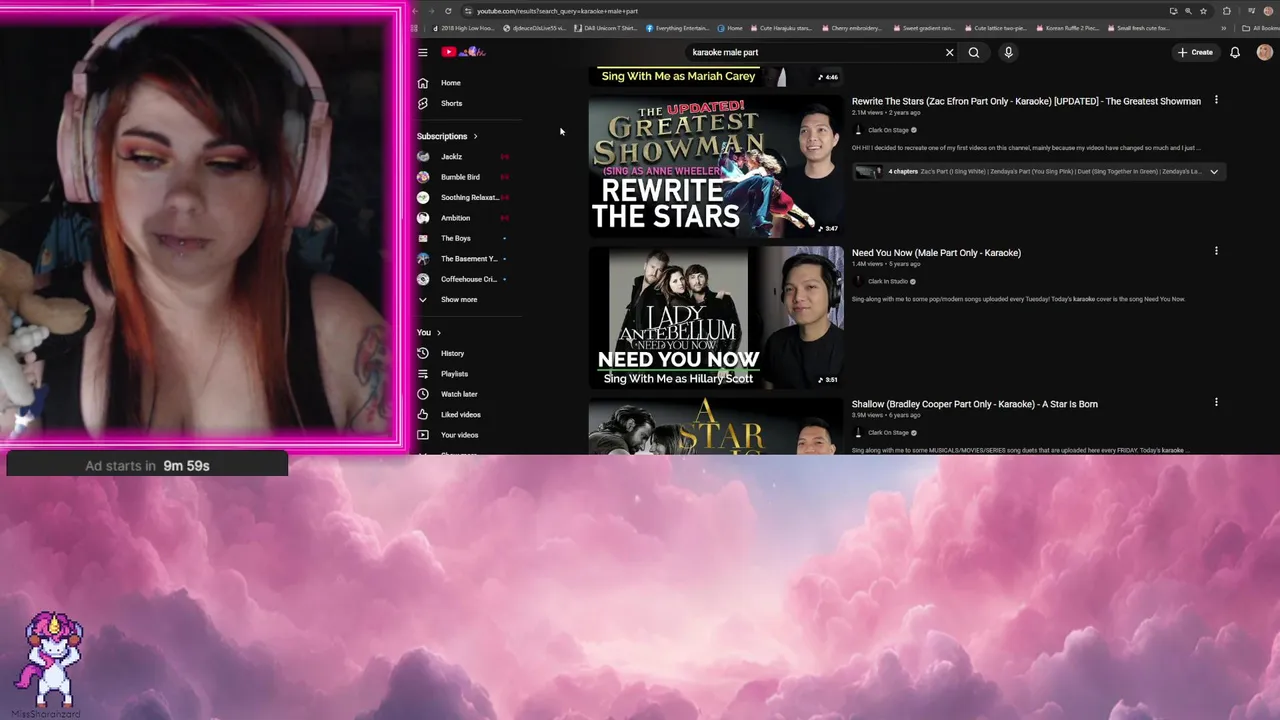Click the Sing With Me as Mariah Carey thumbnail
Viewport: 1280px width, 720px height.
click(716, 77)
